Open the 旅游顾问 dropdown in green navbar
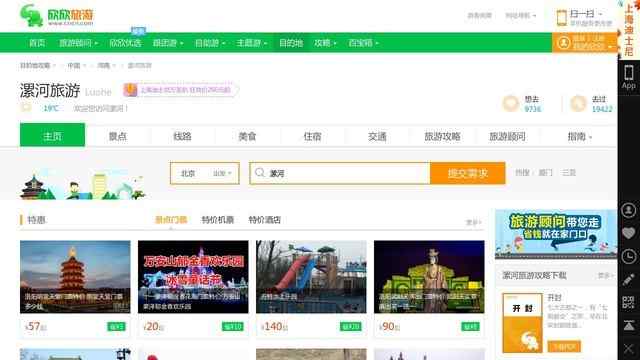Screen dimensions: 640x360 78,43
